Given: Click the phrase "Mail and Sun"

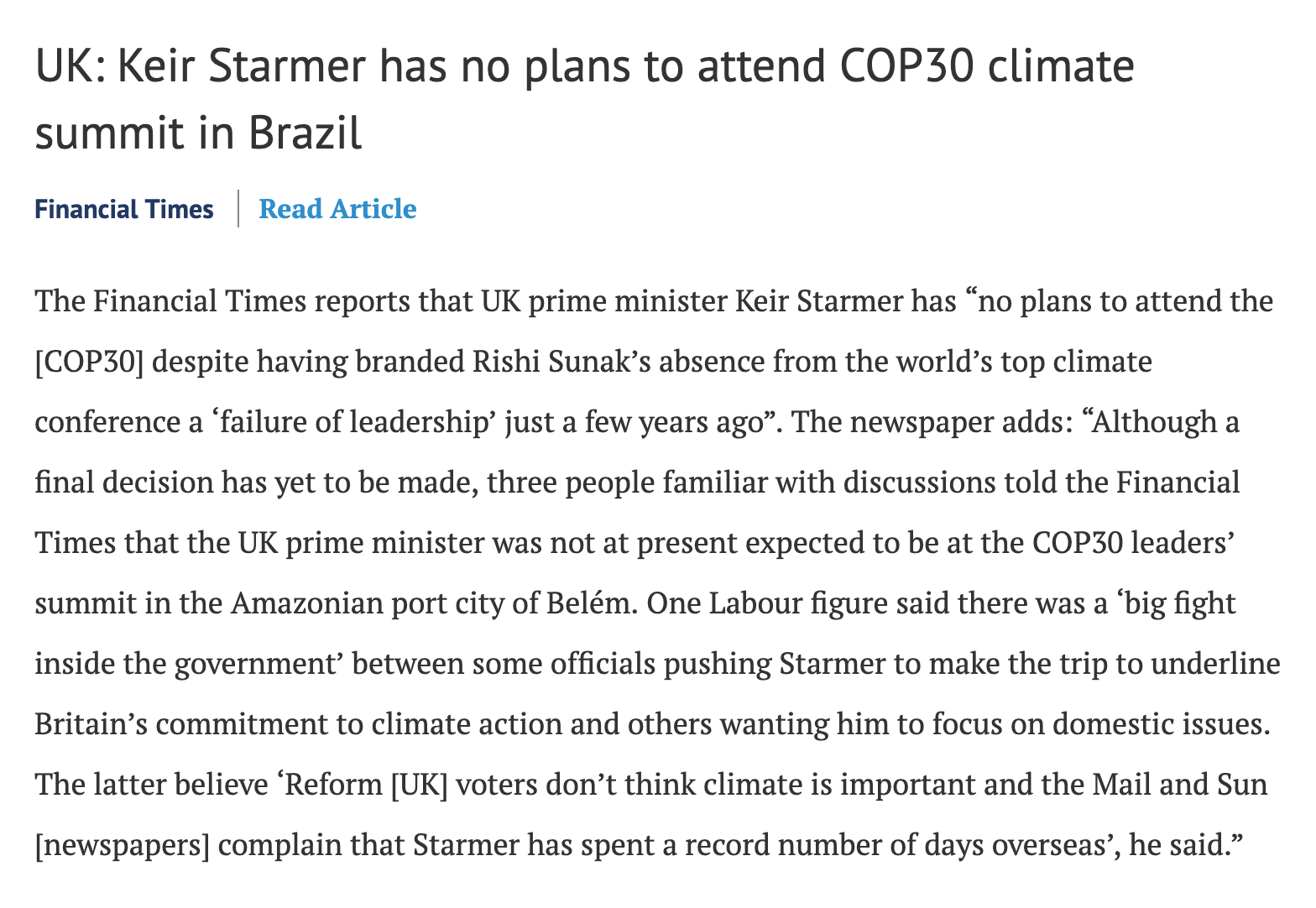Looking at the screenshot, I should (x=1180, y=785).
